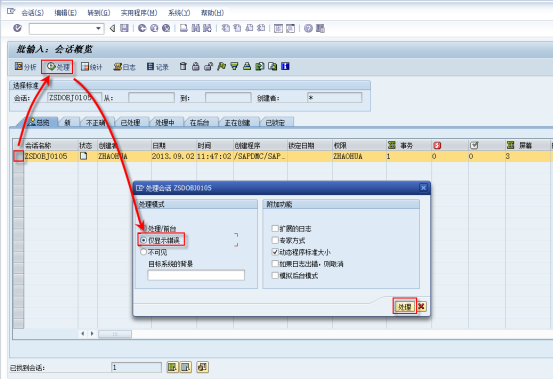Enable the 专家方式 checkbox
The width and height of the screenshot is (554, 379).
275,240
